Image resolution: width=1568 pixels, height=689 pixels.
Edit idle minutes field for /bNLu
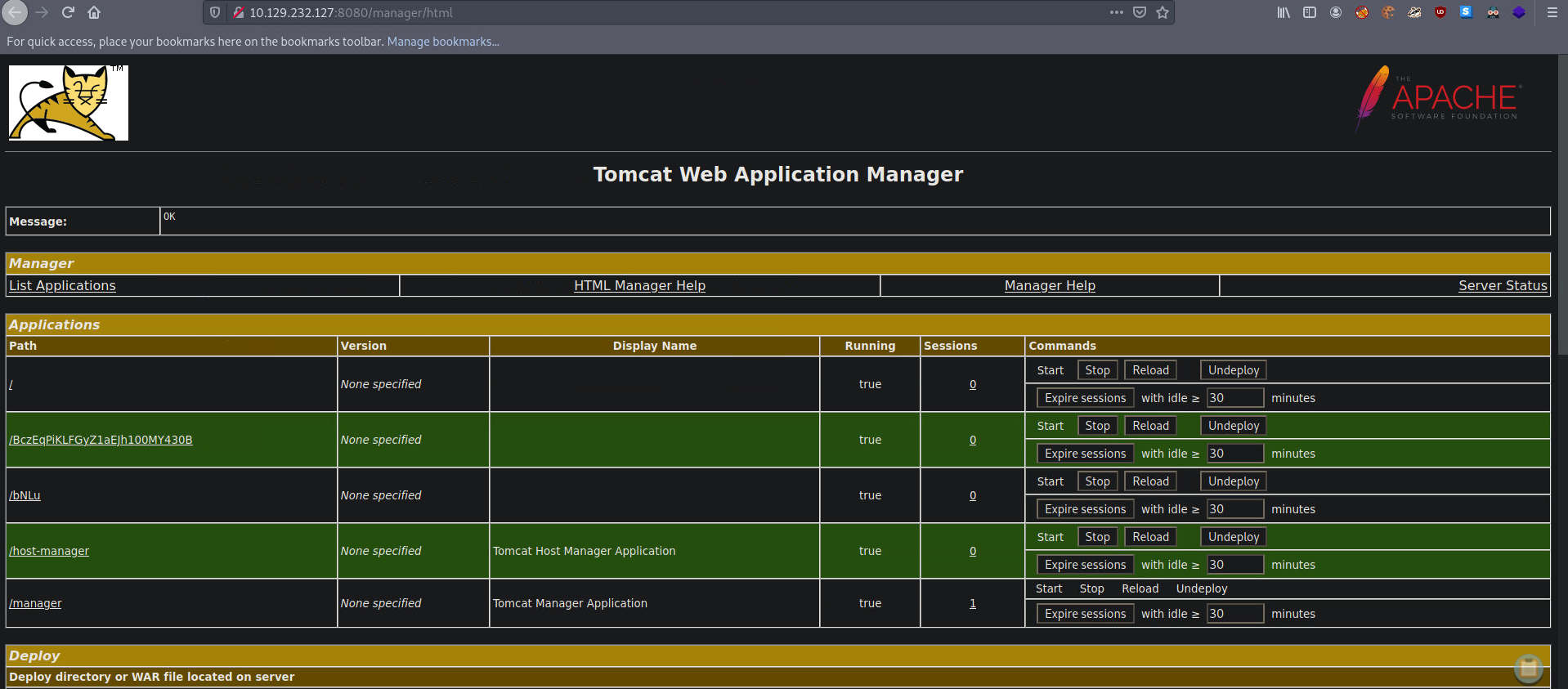pos(1235,509)
